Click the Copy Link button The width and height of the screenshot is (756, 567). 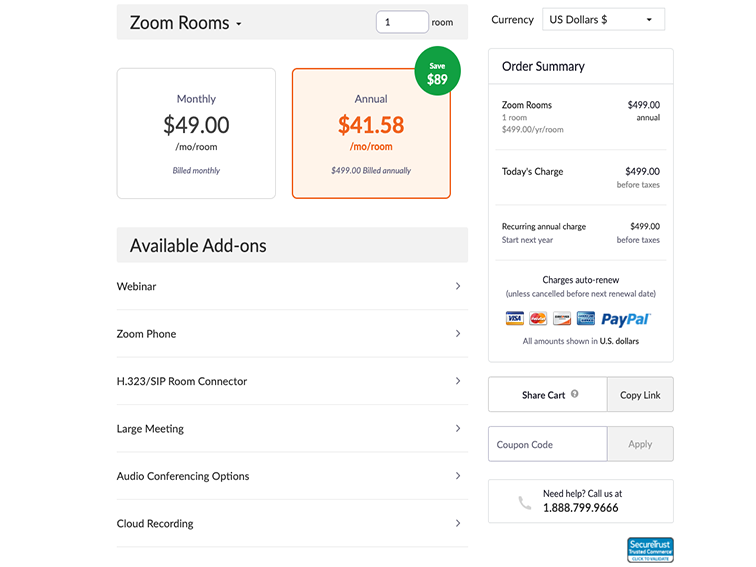[640, 395]
